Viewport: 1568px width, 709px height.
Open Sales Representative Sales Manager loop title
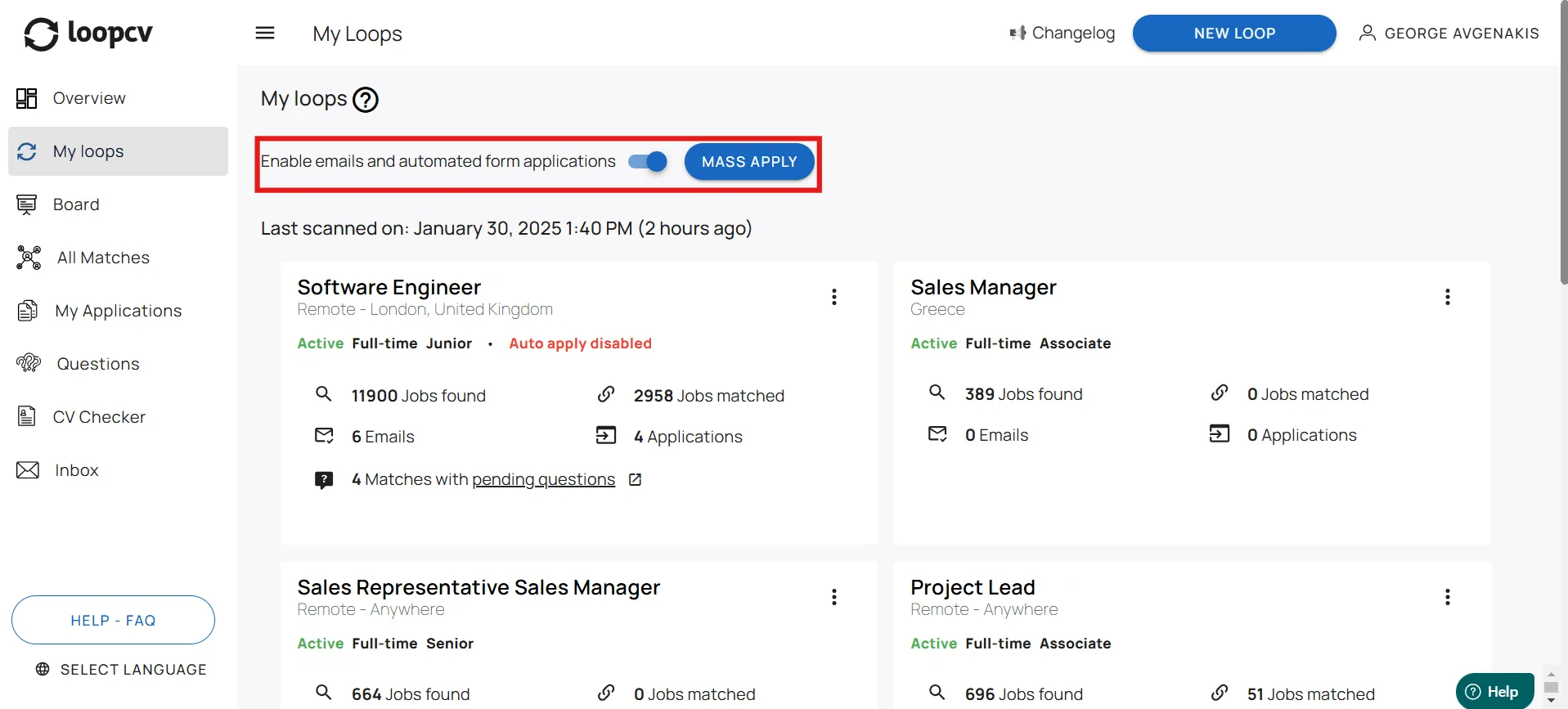[478, 587]
